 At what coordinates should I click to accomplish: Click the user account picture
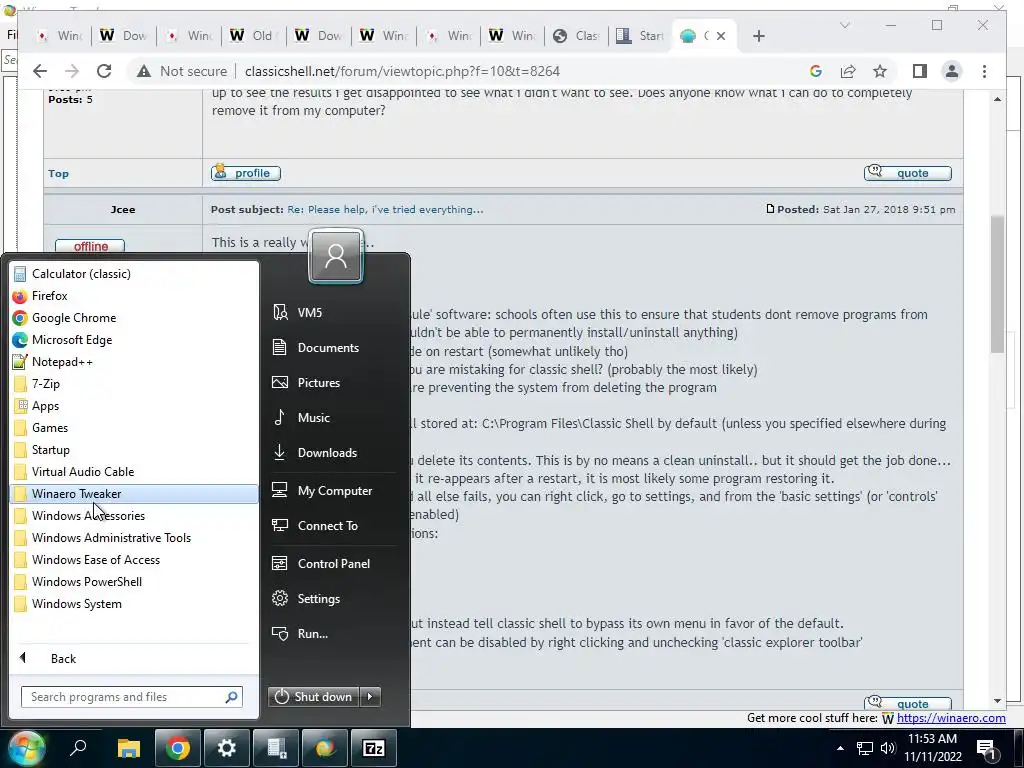tap(336, 256)
